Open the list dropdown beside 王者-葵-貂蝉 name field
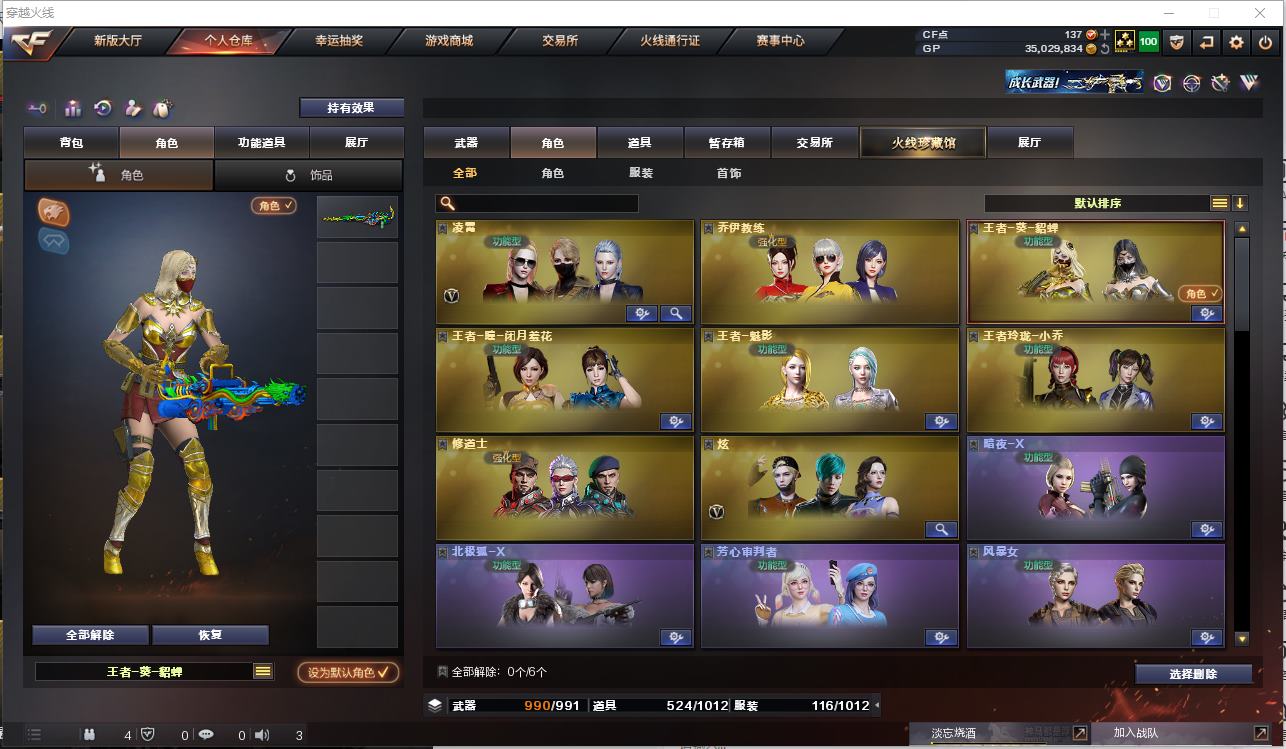This screenshot has height=749, width=1286. (263, 672)
